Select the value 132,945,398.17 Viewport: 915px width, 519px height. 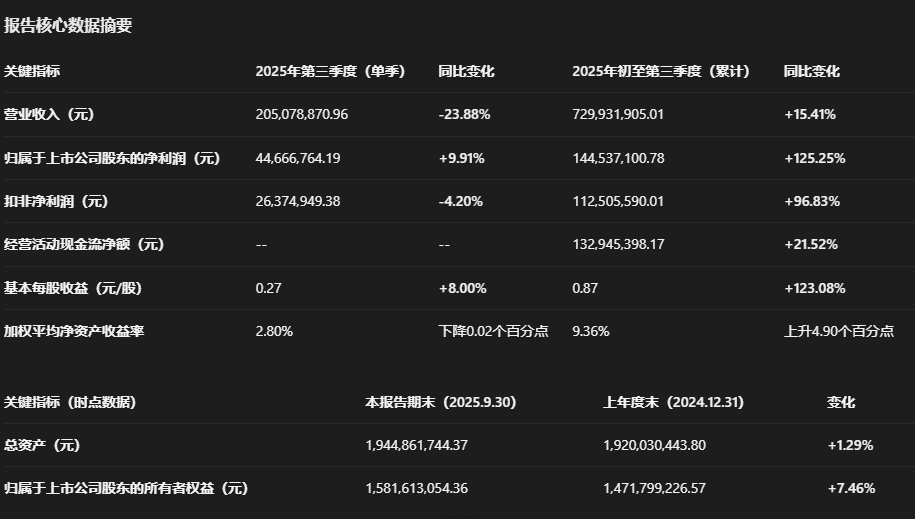(x=618, y=244)
